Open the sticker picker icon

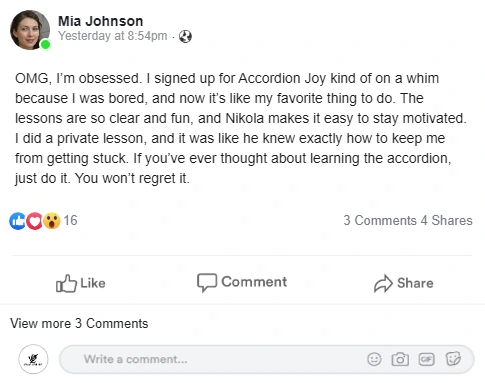pos(453,359)
